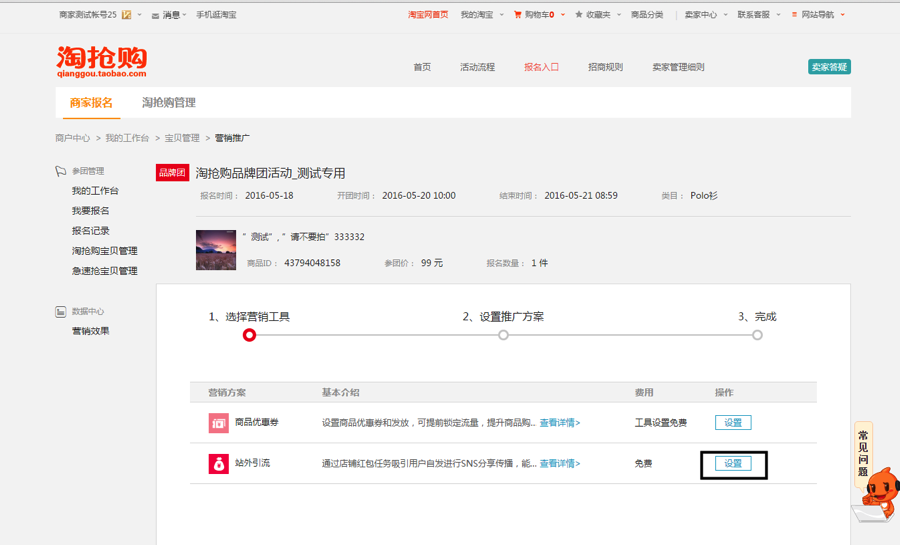Click step 1 选择营销工具 progress marker
The height and width of the screenshot is (545, 900).
[249, 335]
